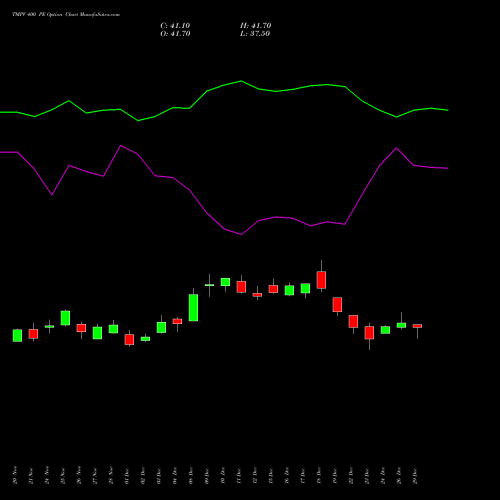
Task: Click the '29 Dec' date axis label
Action: [x=415, y=475]
